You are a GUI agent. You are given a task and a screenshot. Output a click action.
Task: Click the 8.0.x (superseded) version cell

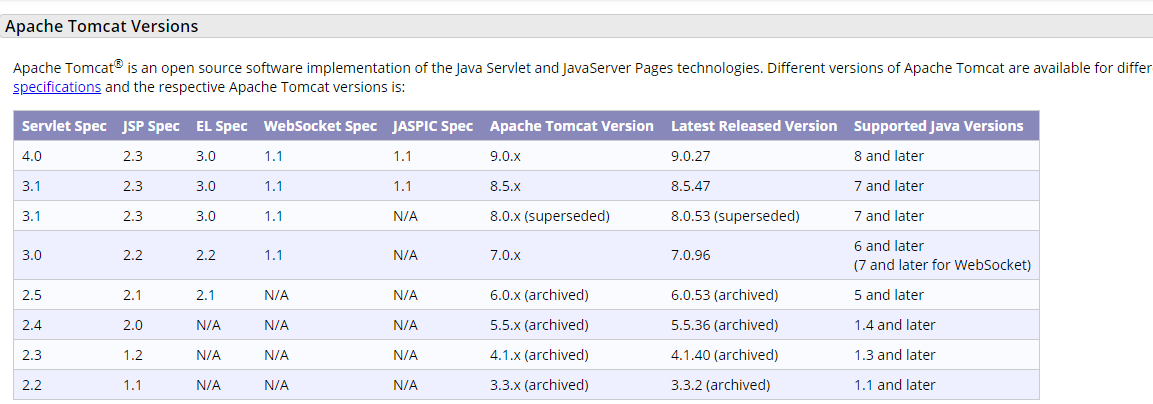coord(549,216)
